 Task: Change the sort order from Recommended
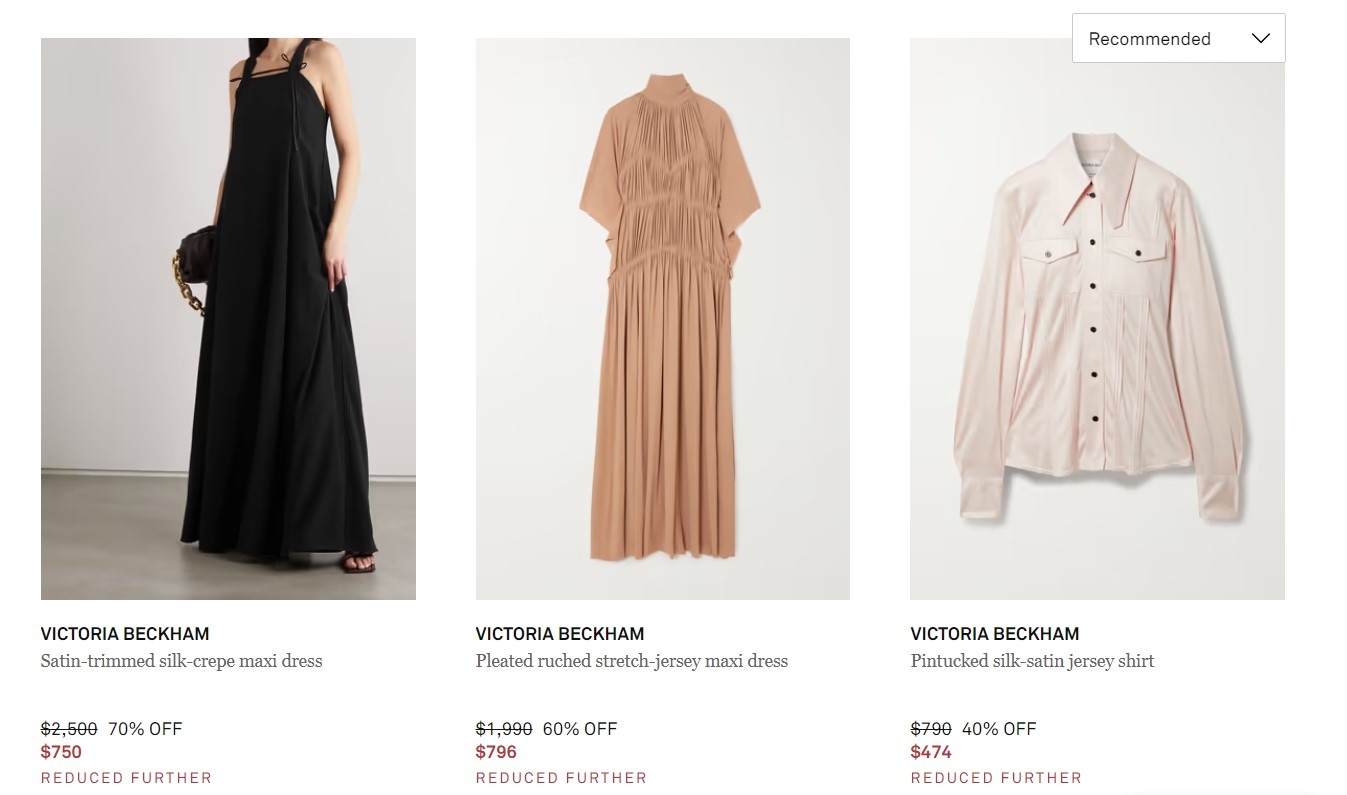(x=1178, y=38)
